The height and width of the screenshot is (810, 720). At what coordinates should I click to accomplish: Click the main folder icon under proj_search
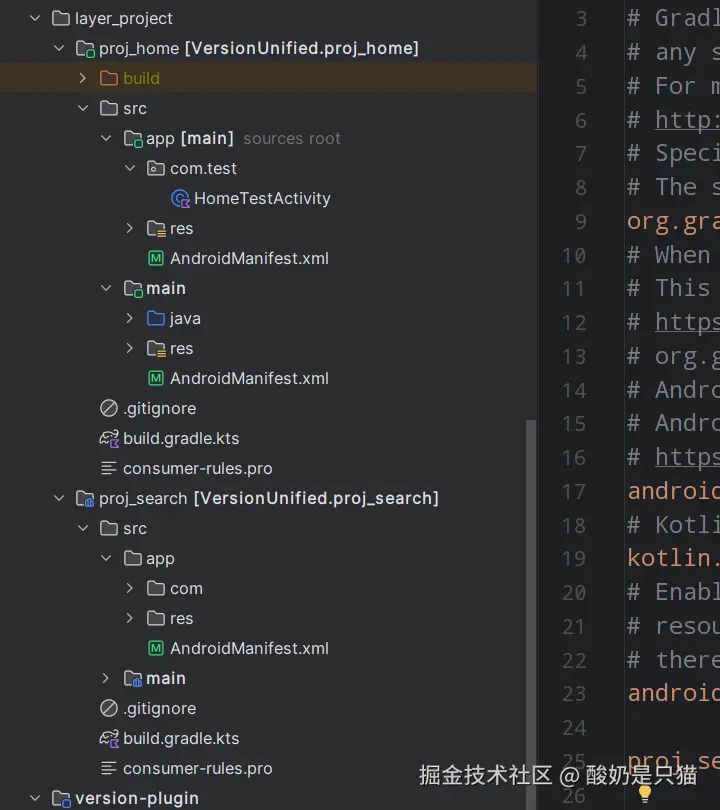pyautogui.click(x=133, y=679)
